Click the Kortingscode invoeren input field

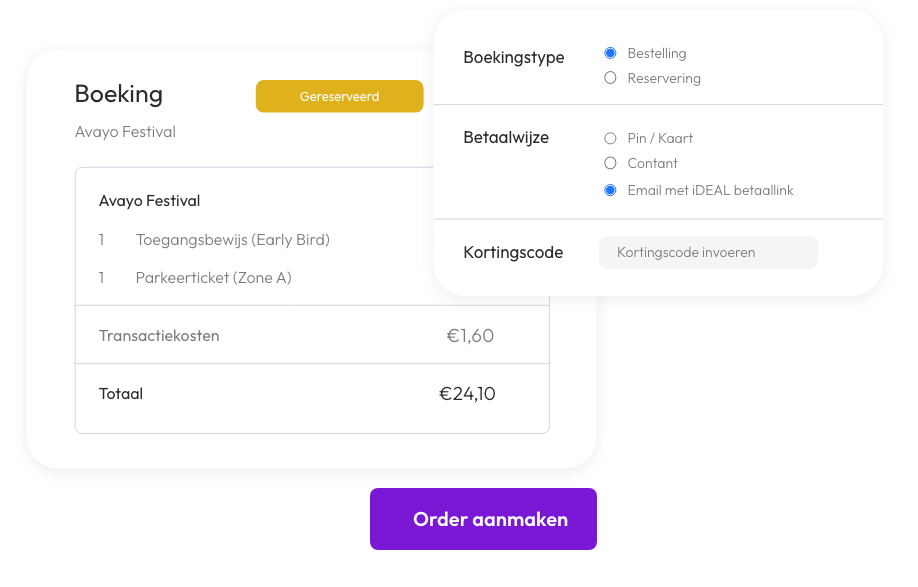pyautogui.click(x=708, y=252)
